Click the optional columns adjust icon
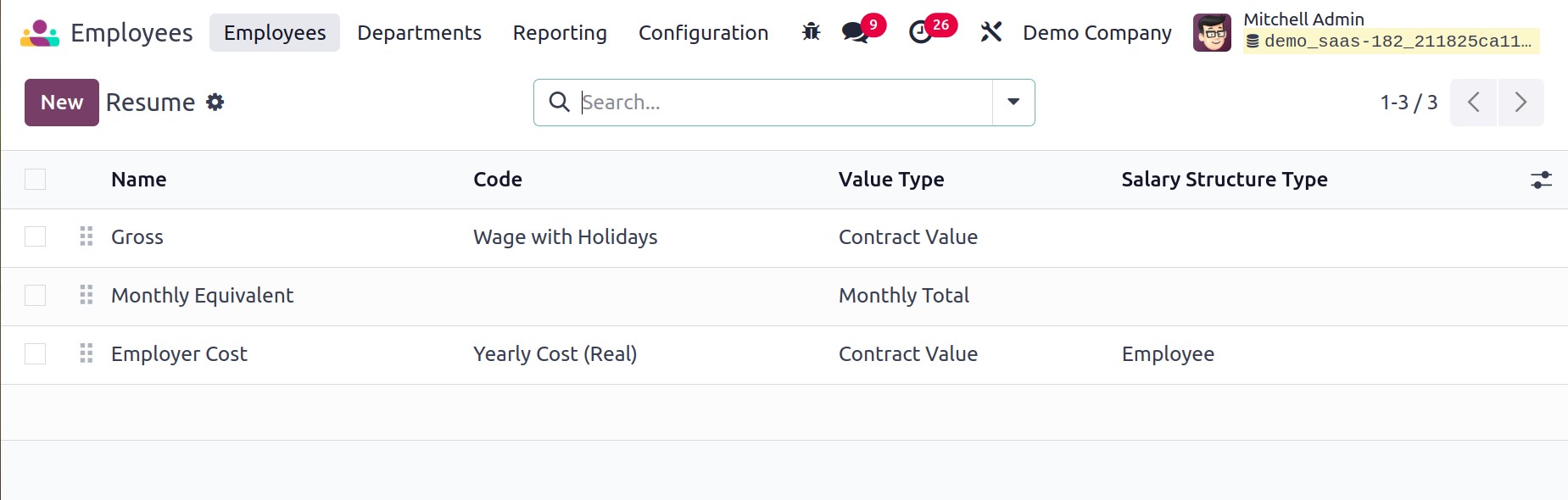This screenshot has width=1568, height=500. pos(1541,180)
